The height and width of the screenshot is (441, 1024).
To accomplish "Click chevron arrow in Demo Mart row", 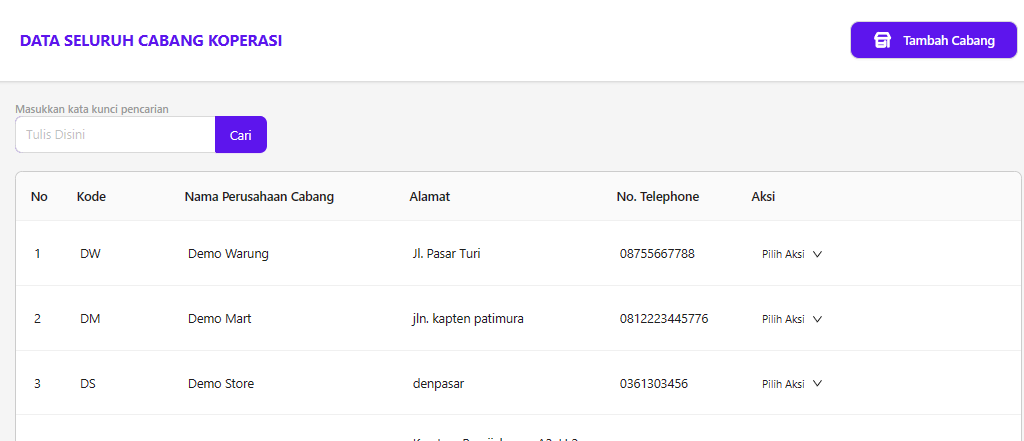I will (x=817, y=319).
